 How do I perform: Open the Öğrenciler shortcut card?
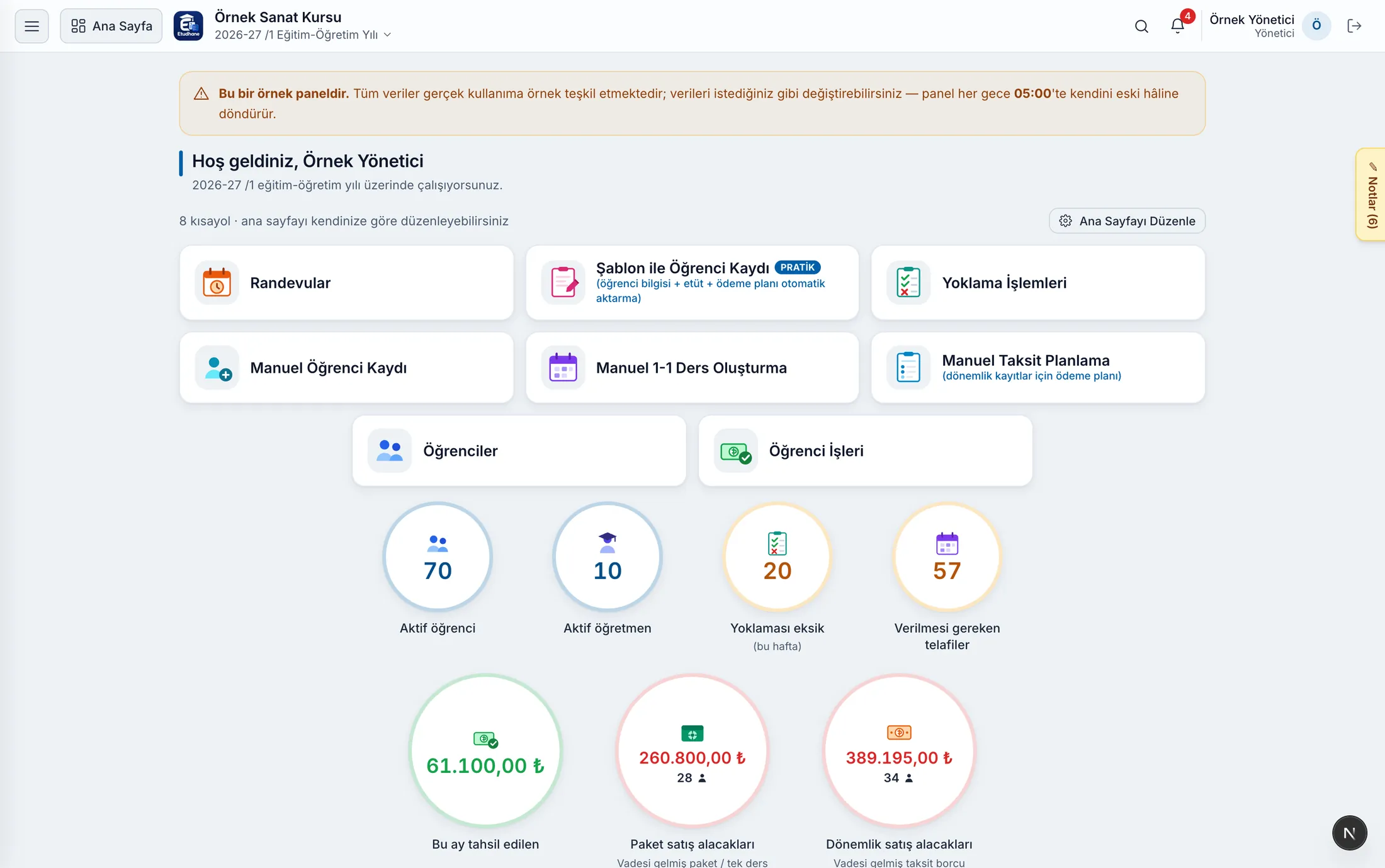tap(519, 451)
